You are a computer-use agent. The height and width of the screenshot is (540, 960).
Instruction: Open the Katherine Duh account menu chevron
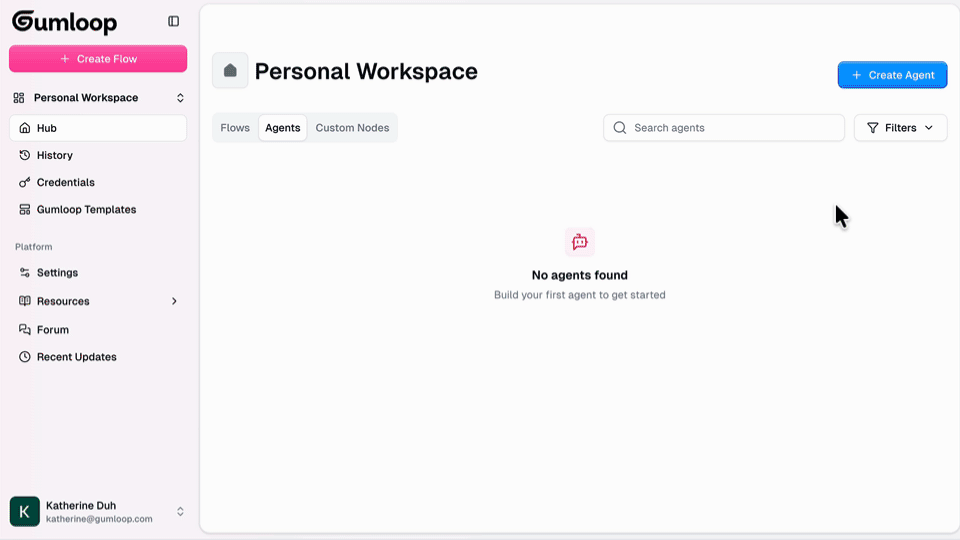coord(180,511)
